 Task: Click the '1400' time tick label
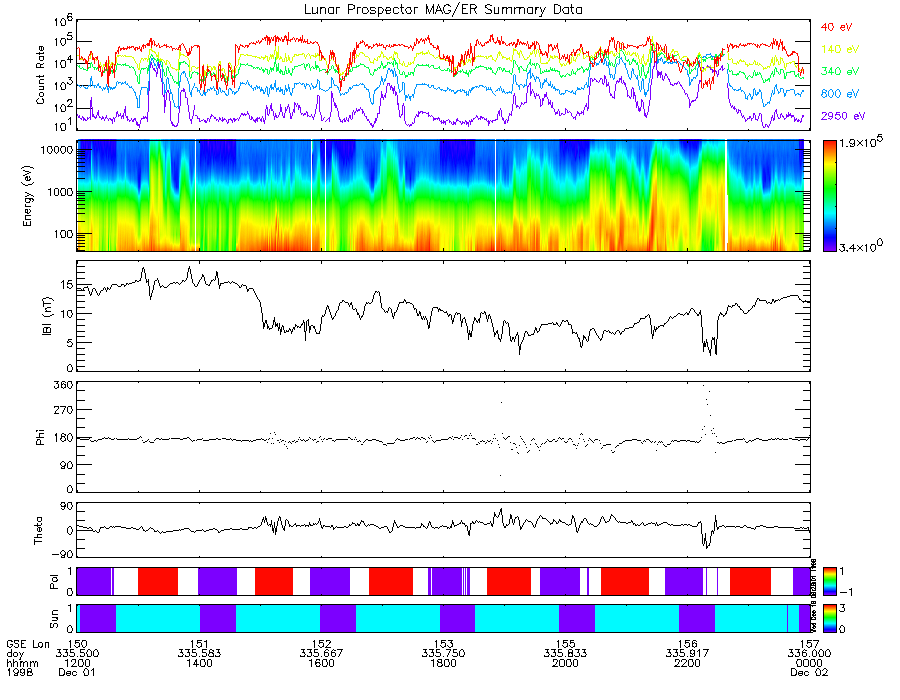pyautogui.click(x=199, y=663)
